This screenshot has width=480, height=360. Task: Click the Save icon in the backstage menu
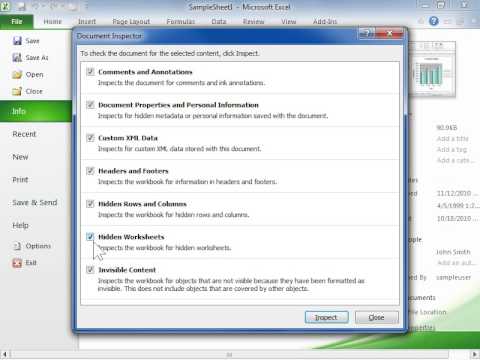pyautogui.click(x=17, y=41)
